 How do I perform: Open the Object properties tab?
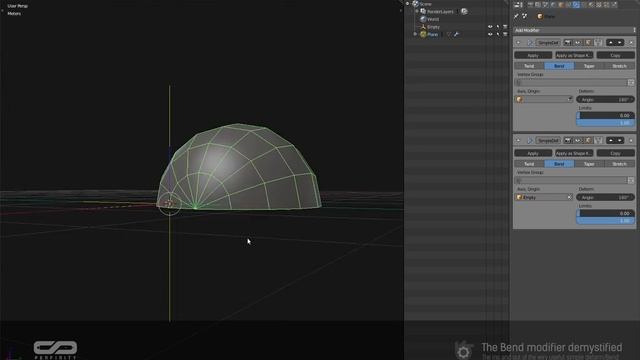coord(561,4)
